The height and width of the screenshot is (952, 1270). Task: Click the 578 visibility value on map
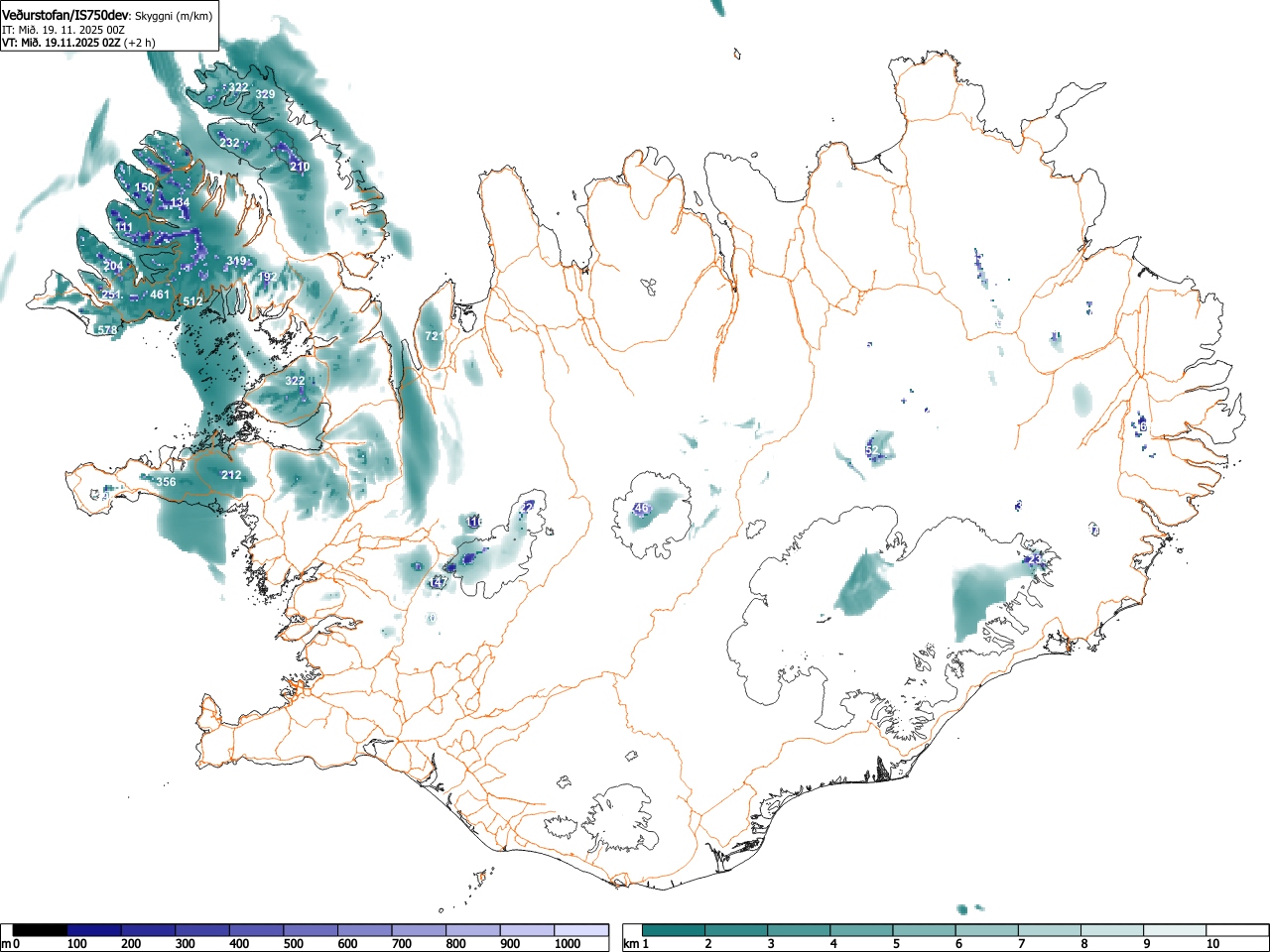pyautogui.click(x=107, y=329)
